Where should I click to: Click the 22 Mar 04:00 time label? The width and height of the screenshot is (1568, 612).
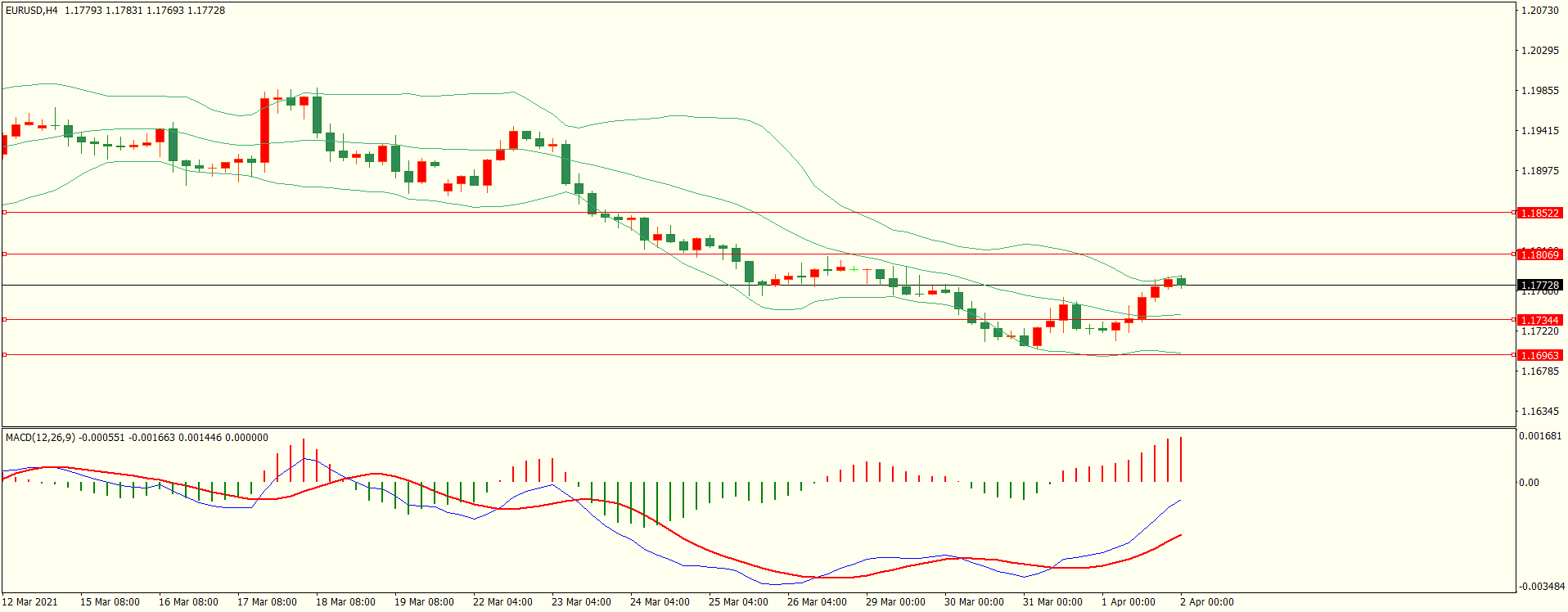click(x=502, y=602)
